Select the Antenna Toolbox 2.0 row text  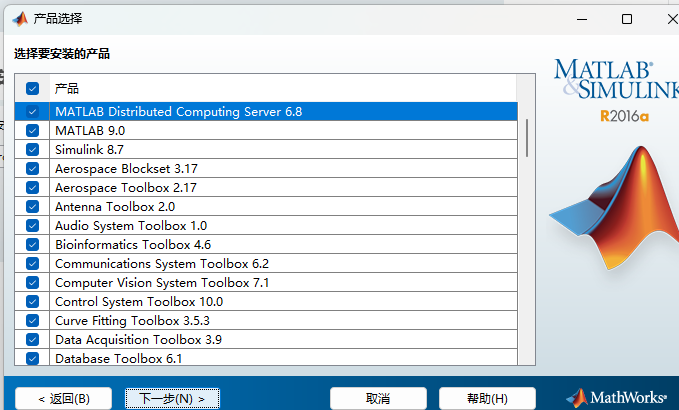pos(115,207)
